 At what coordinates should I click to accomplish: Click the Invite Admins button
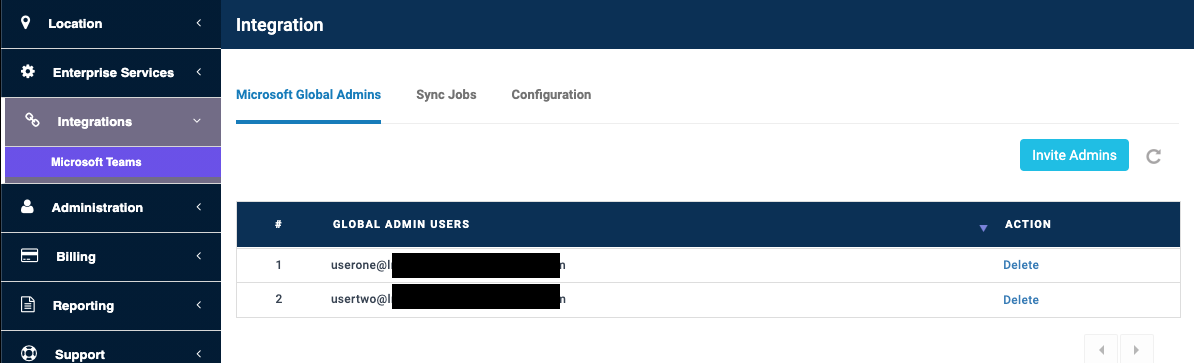pyautogui.click(x=1074, y=155)
